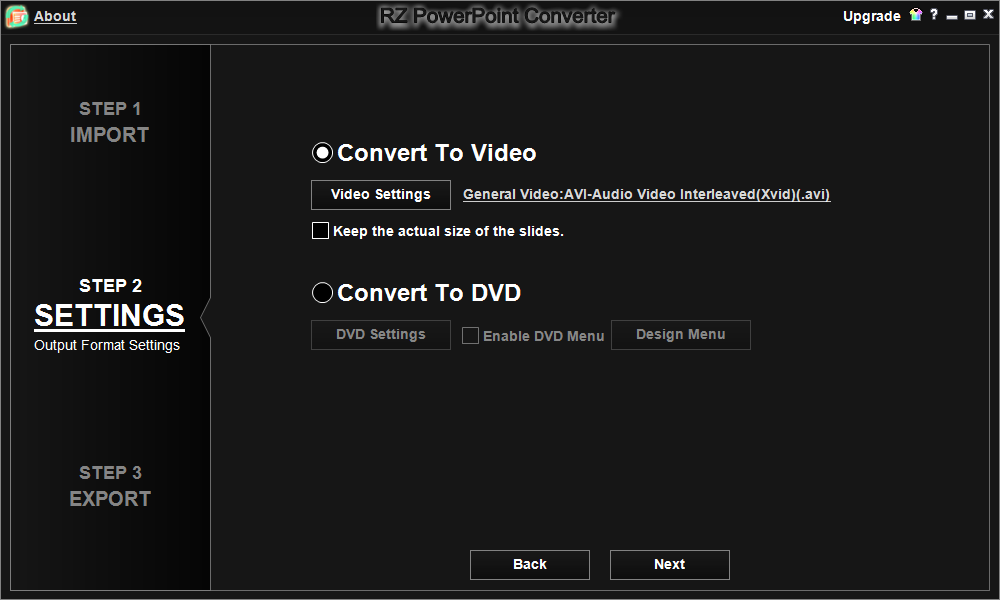Screen dimensions: 1000x600
Task: Click the Back button
Action: coord(529,564)
